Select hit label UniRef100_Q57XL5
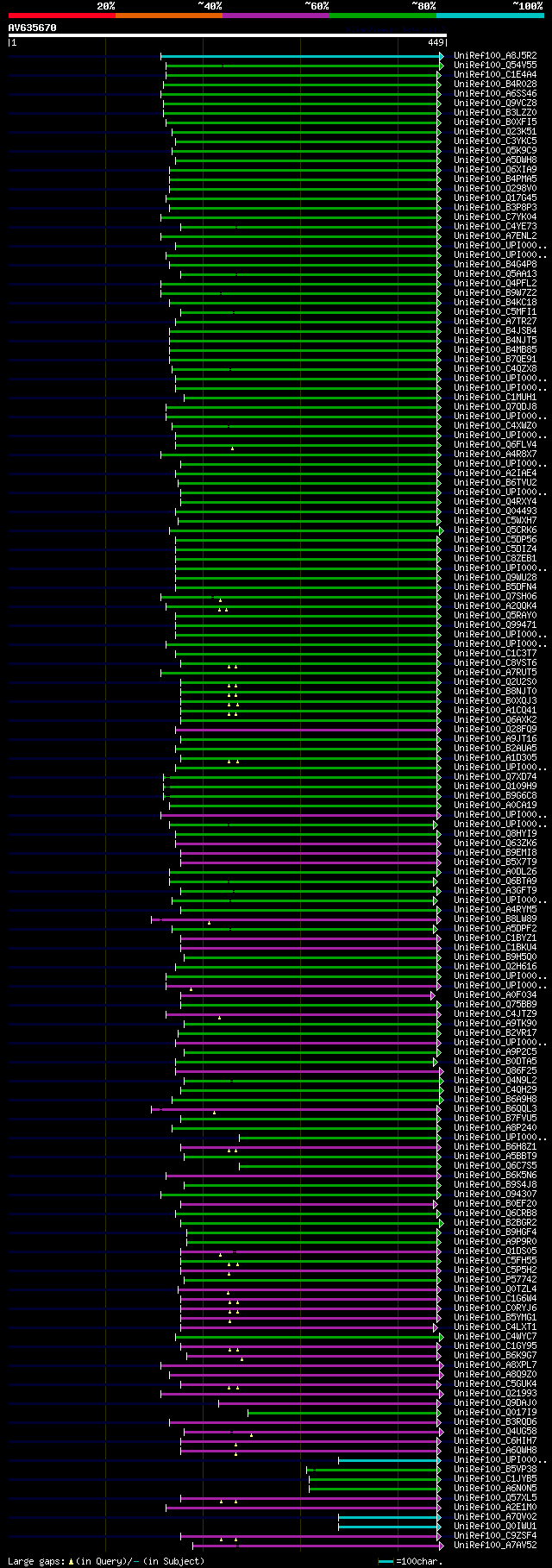Image resolution: width=552 pixels, height=1568 pixels. point(495,1497)
